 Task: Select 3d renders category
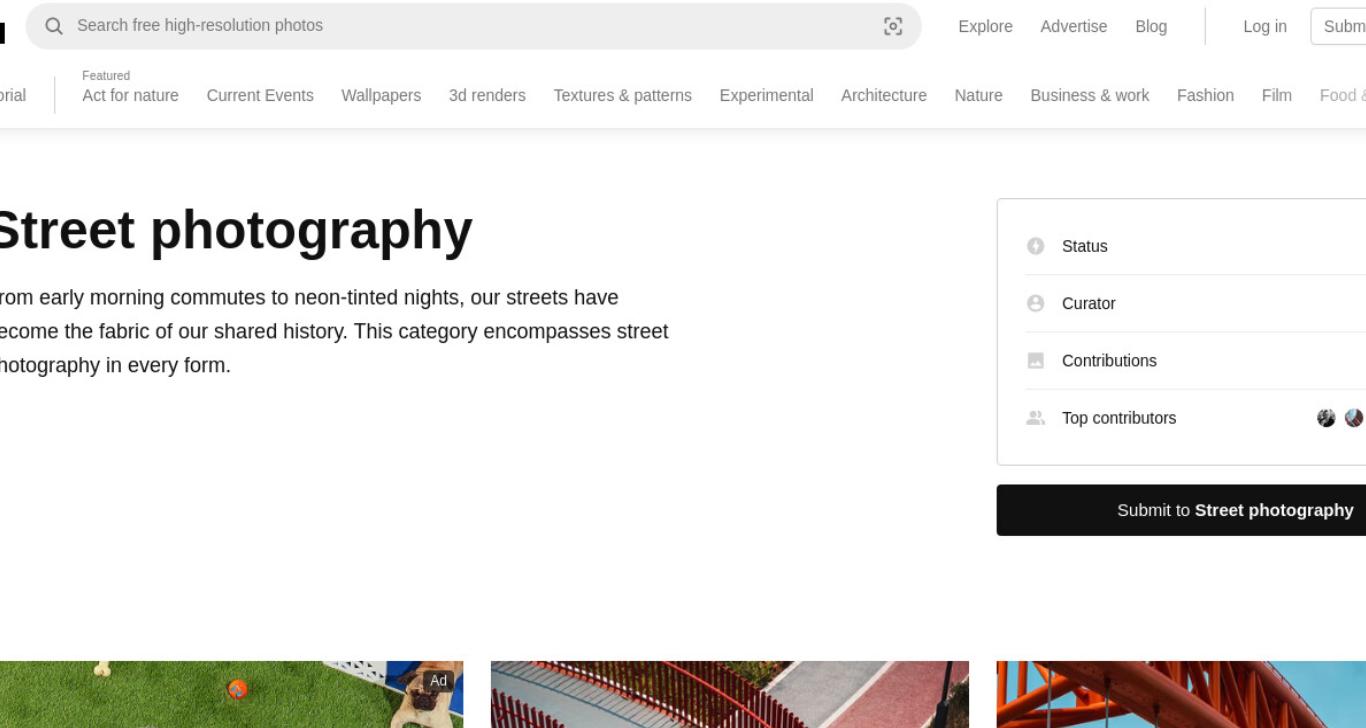click(x=487, y=95)
